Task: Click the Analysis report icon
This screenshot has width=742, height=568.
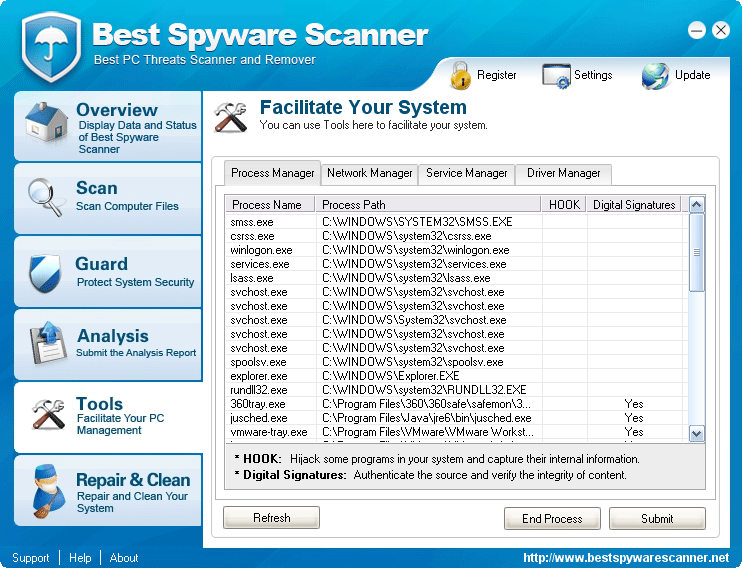Action: 48,343
